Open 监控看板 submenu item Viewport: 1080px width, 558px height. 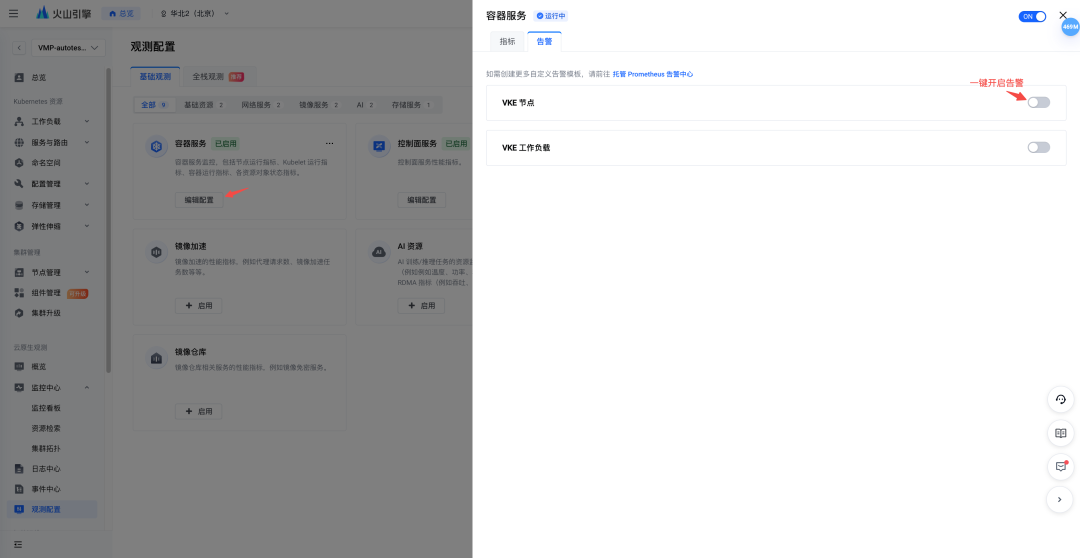pos(46,408)
